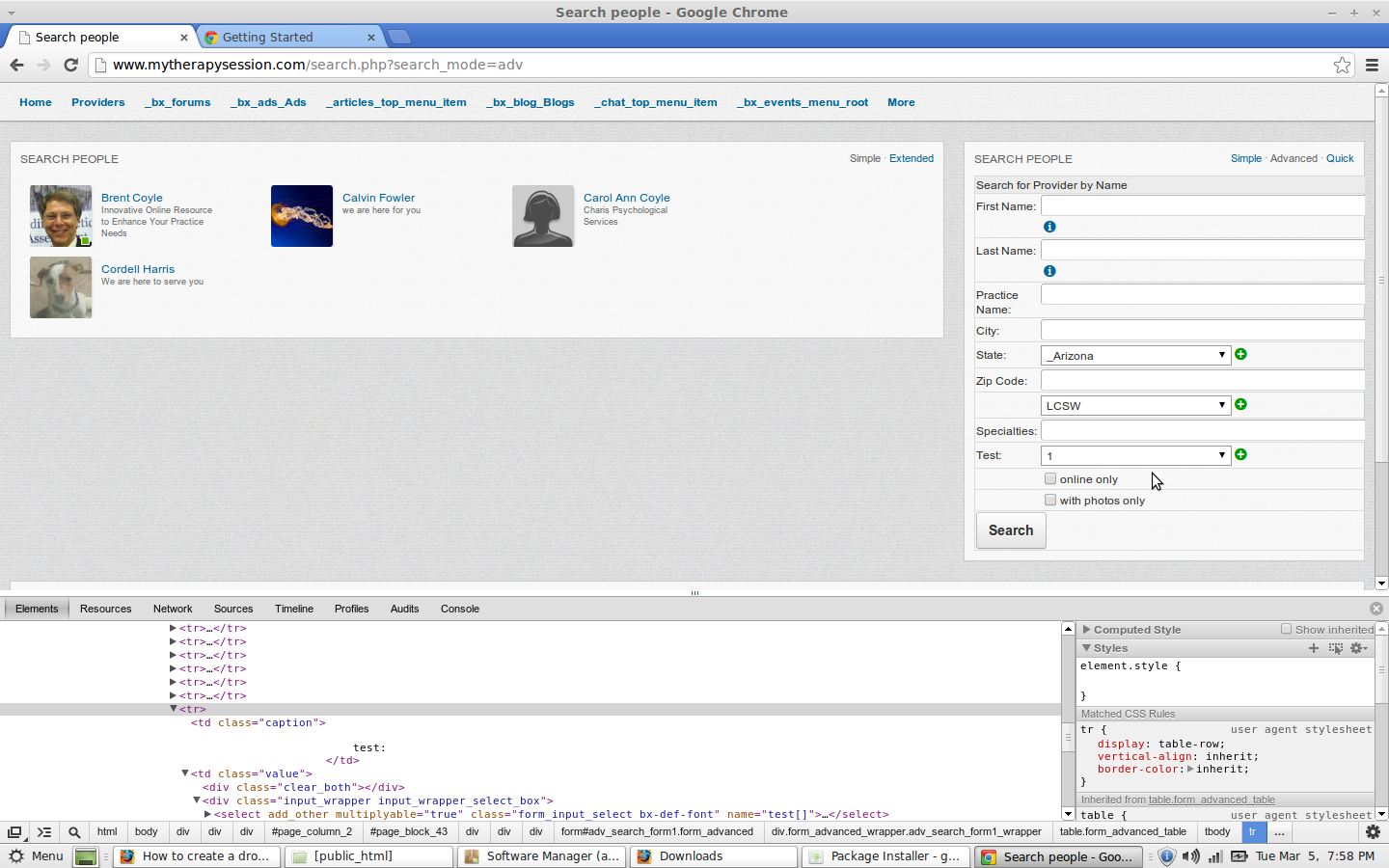Toggle element state icon in Styles header
This screenshot has height=868, width=1389.
pos(1335,648)
